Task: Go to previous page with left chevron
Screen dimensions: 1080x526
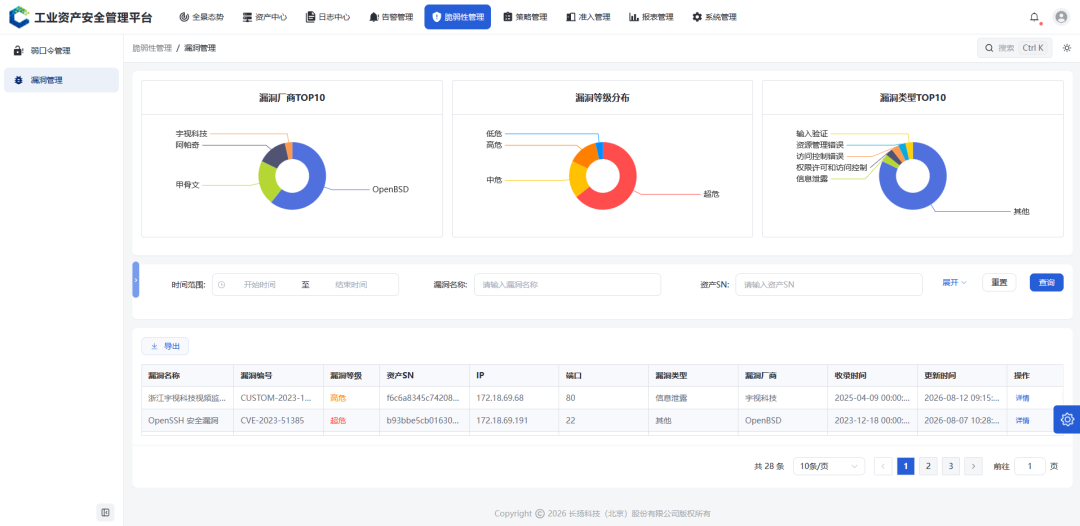Action: (884, 466)
